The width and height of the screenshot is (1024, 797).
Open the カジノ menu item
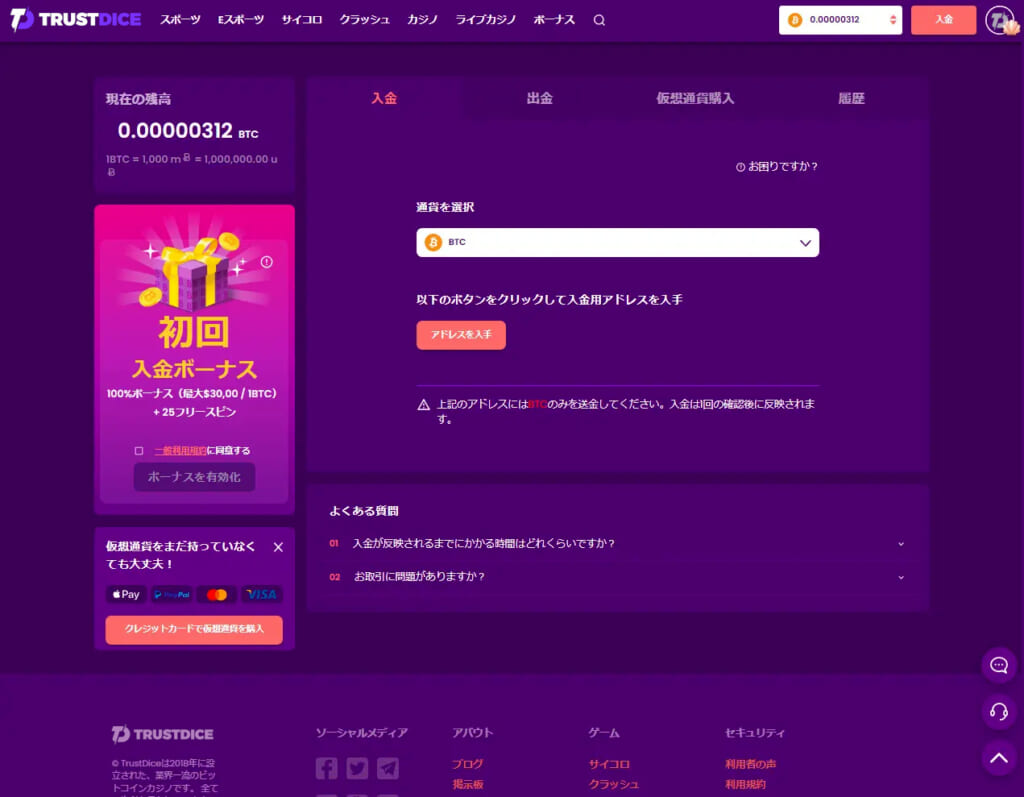click(x=423, y=20)
